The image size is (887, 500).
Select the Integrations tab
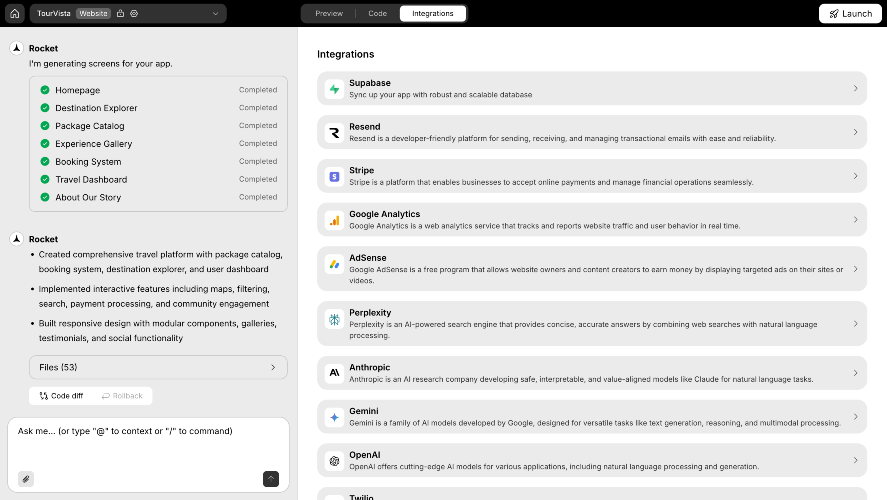coord(433,14)
